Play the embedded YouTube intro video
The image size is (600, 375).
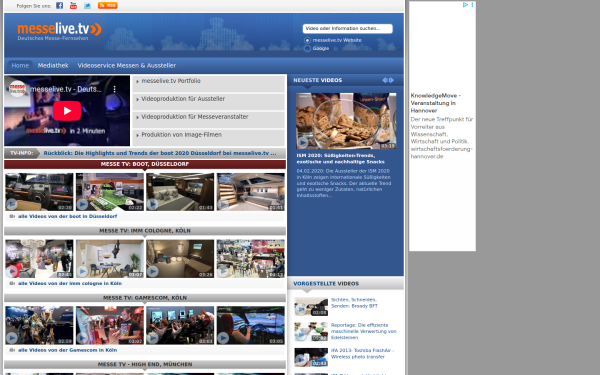pos(67,111)
